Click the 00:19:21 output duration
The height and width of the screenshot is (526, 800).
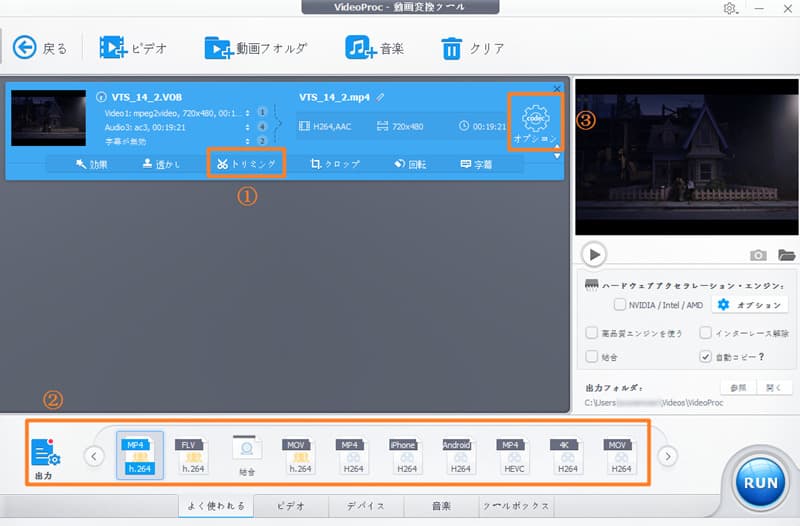click(489, 127)
